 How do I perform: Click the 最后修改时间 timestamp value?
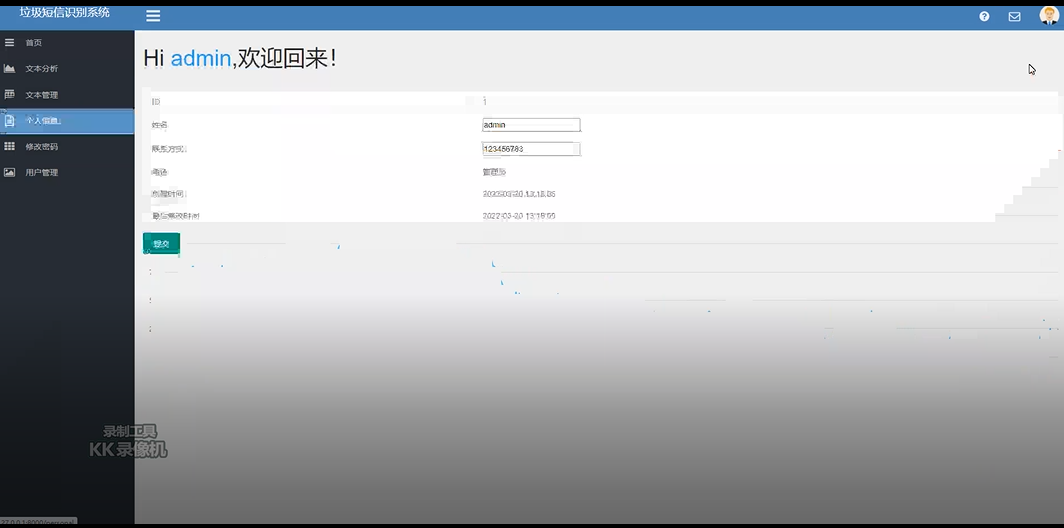click(x=519, y=216)
